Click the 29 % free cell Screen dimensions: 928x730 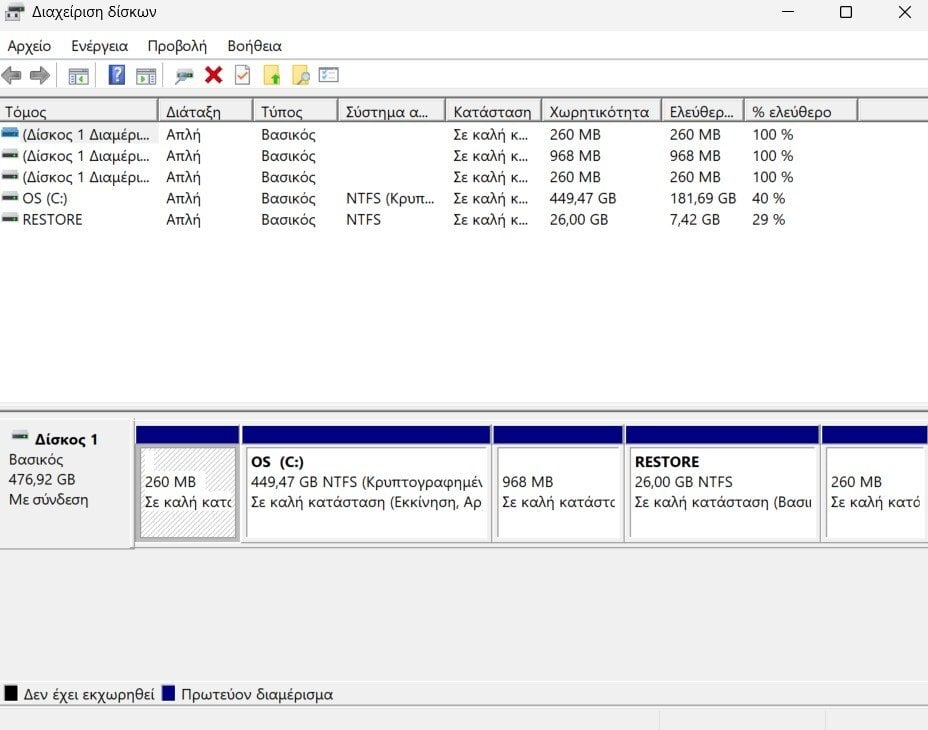point(768,220)
